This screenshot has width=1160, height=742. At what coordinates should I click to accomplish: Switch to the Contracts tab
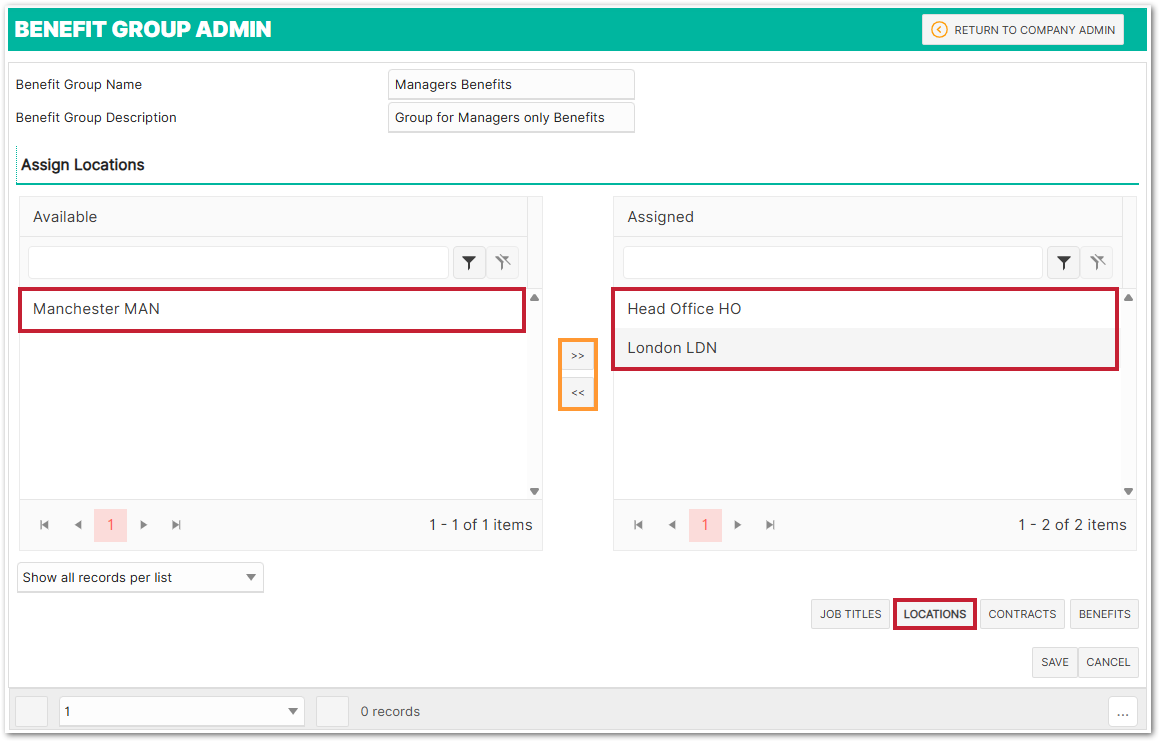(1022, 614)
